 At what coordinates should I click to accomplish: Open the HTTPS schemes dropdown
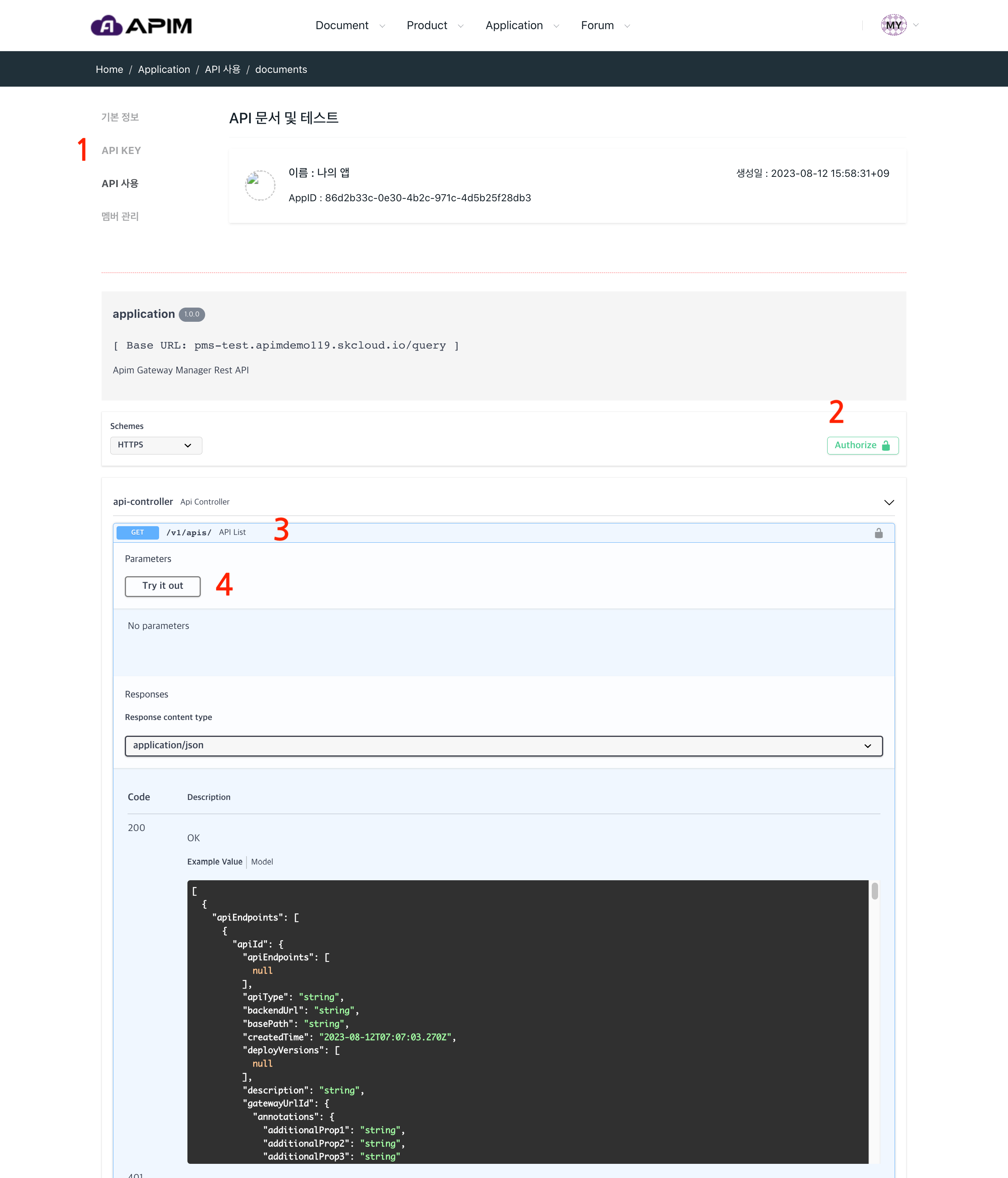[x=156, y=445]
